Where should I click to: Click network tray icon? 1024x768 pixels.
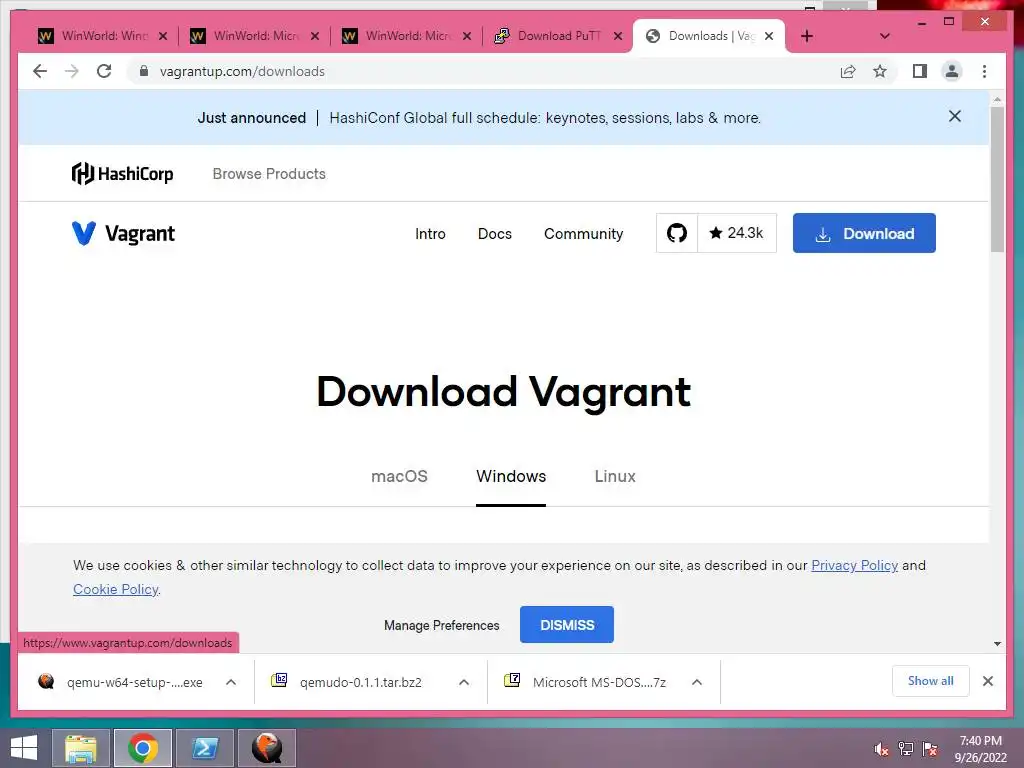(905, 749)
